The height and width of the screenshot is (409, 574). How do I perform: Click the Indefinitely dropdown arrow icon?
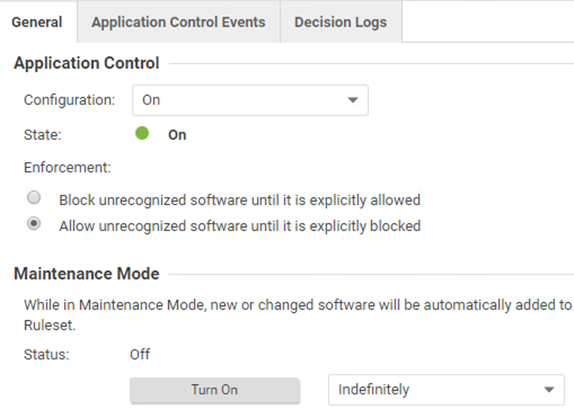(x=549, y=390)
